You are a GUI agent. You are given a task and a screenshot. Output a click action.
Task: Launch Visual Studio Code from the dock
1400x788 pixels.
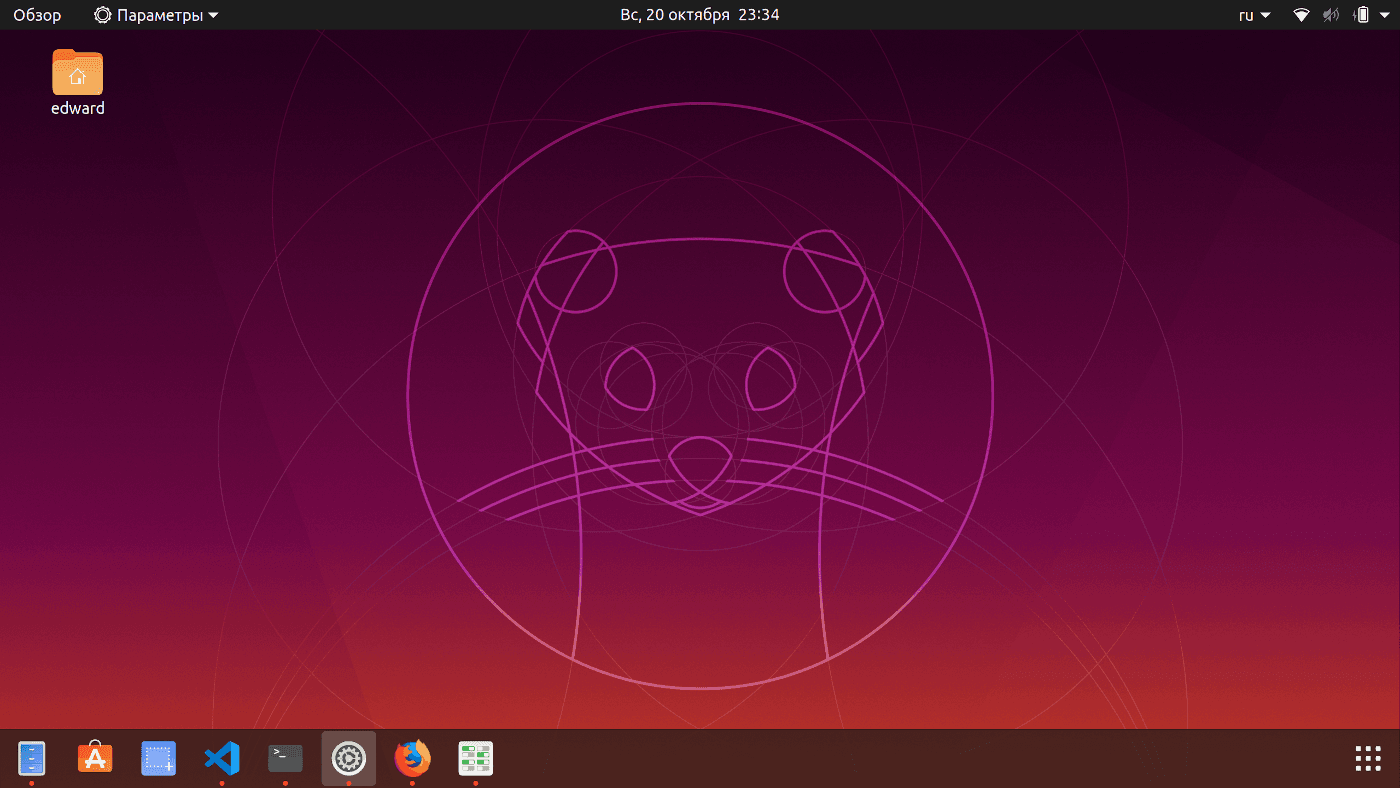pos(222,759)
